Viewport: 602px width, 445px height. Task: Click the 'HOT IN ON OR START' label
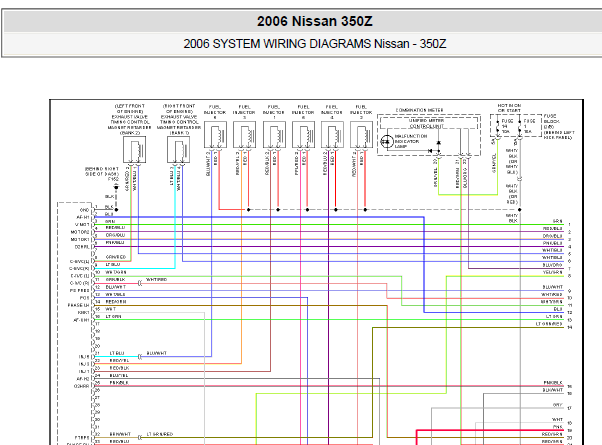click(x=509, y=108)
